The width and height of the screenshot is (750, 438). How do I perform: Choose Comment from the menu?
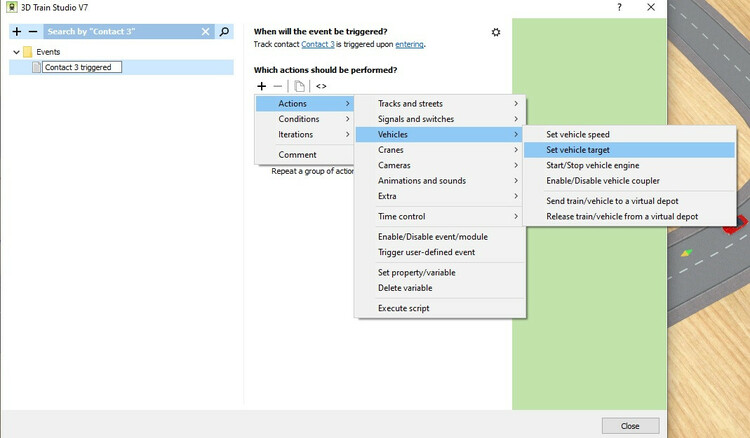(x=304, y=154)
